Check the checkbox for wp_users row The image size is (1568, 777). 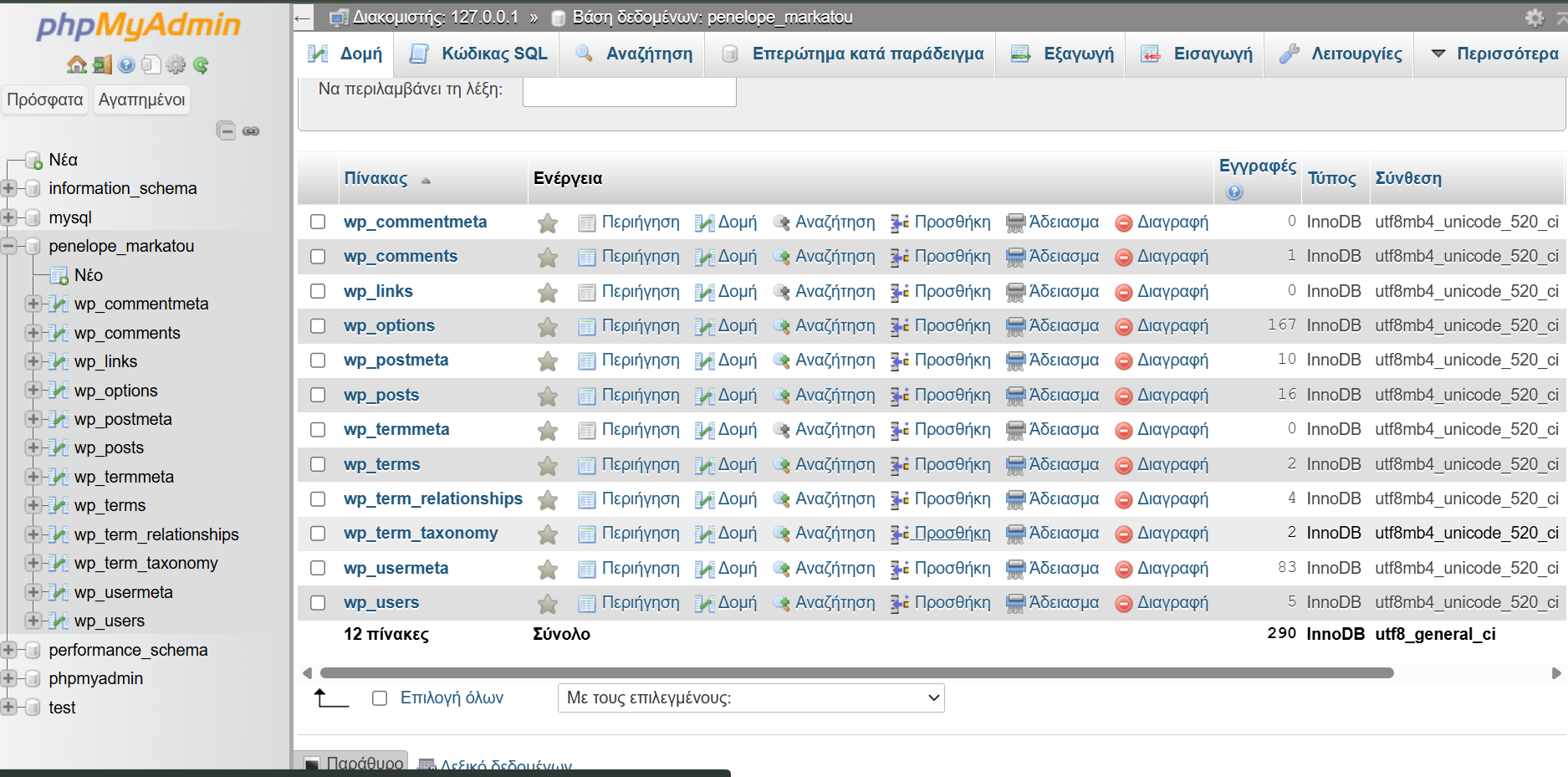(x=318, y=602)
